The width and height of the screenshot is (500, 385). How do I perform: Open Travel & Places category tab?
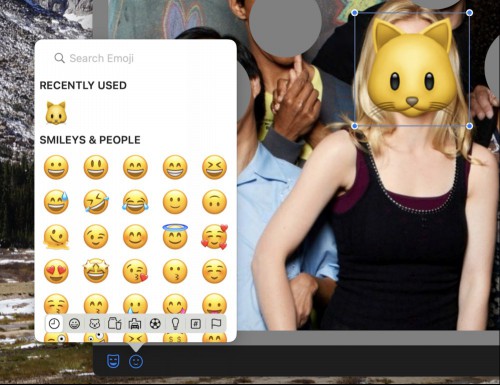click(135, 323)
